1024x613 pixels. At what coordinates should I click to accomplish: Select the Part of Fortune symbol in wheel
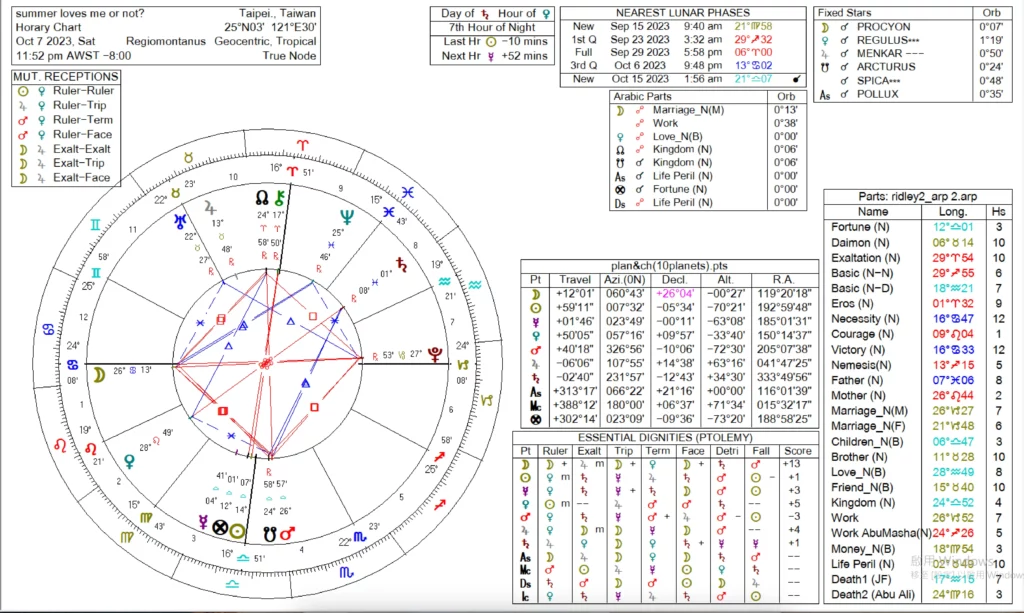(221, 527)
